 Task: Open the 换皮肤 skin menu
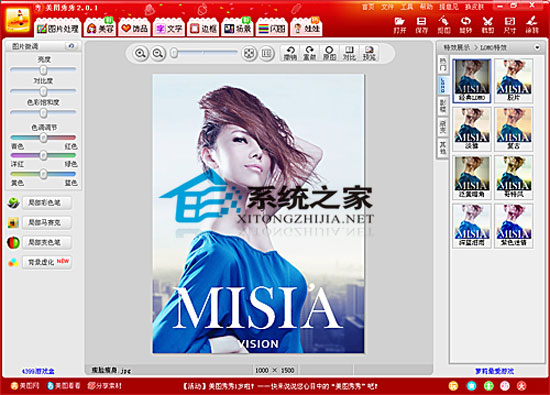pyautogui.click(x=474, y=7)
